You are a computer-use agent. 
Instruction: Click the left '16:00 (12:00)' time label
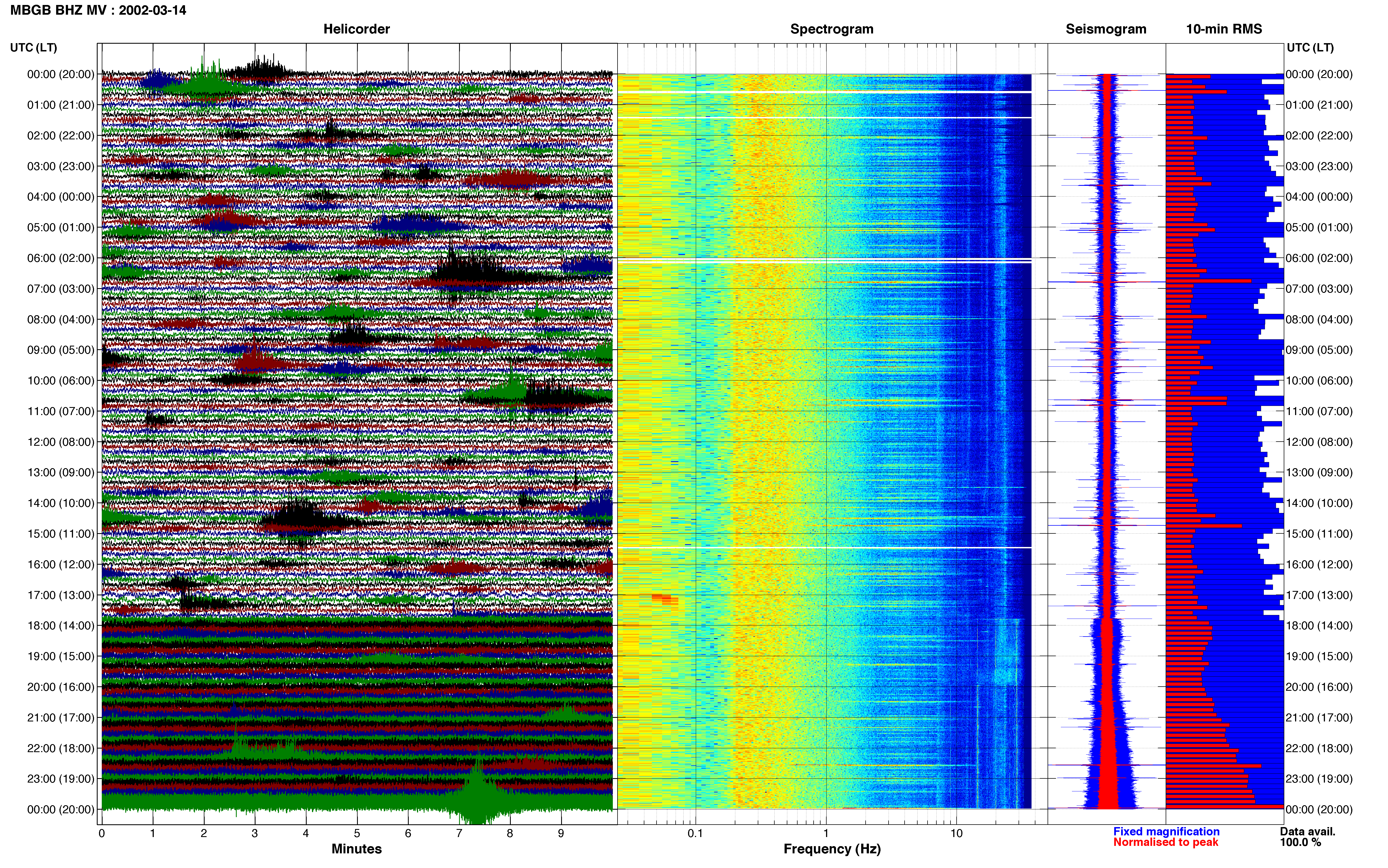point(61,564)
